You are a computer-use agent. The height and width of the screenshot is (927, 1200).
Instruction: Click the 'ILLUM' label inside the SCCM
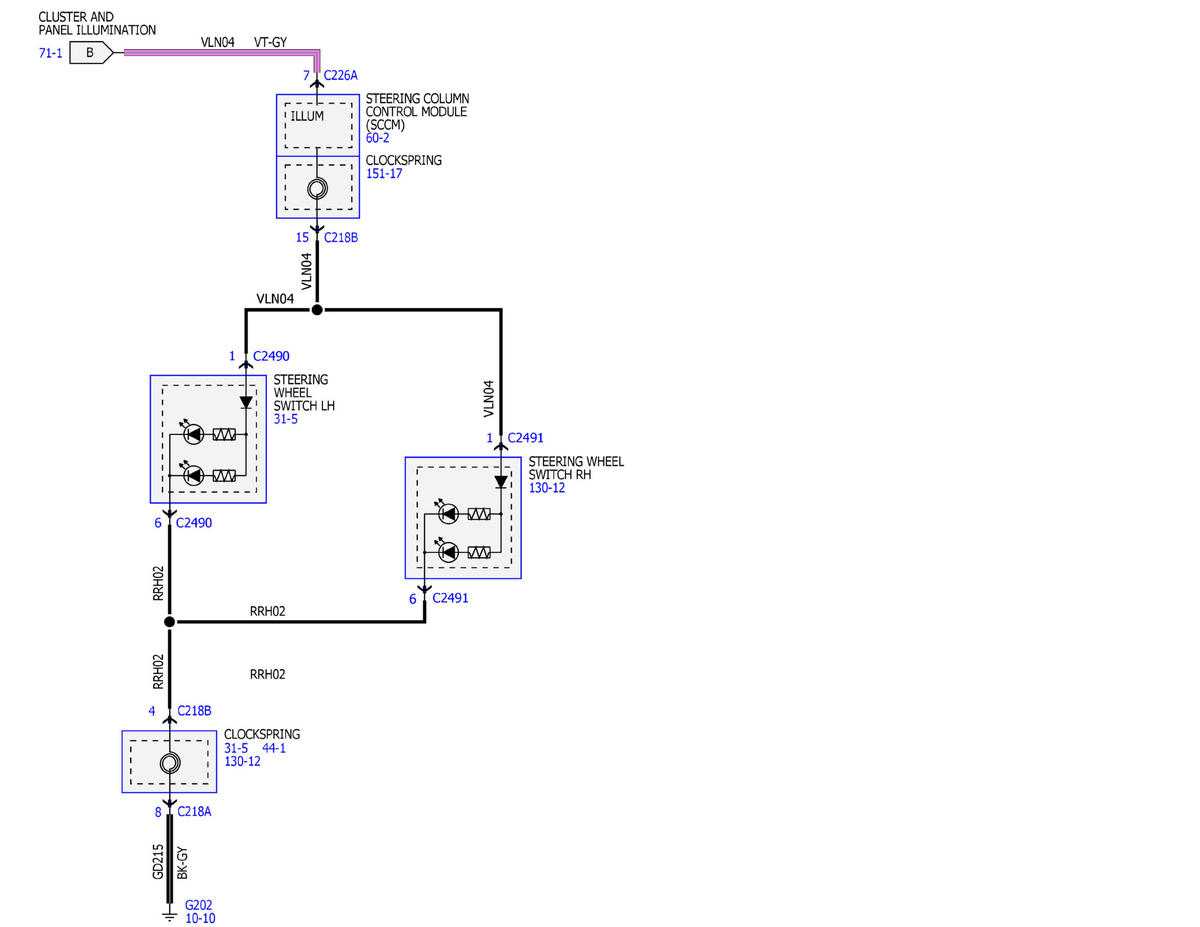307,116
